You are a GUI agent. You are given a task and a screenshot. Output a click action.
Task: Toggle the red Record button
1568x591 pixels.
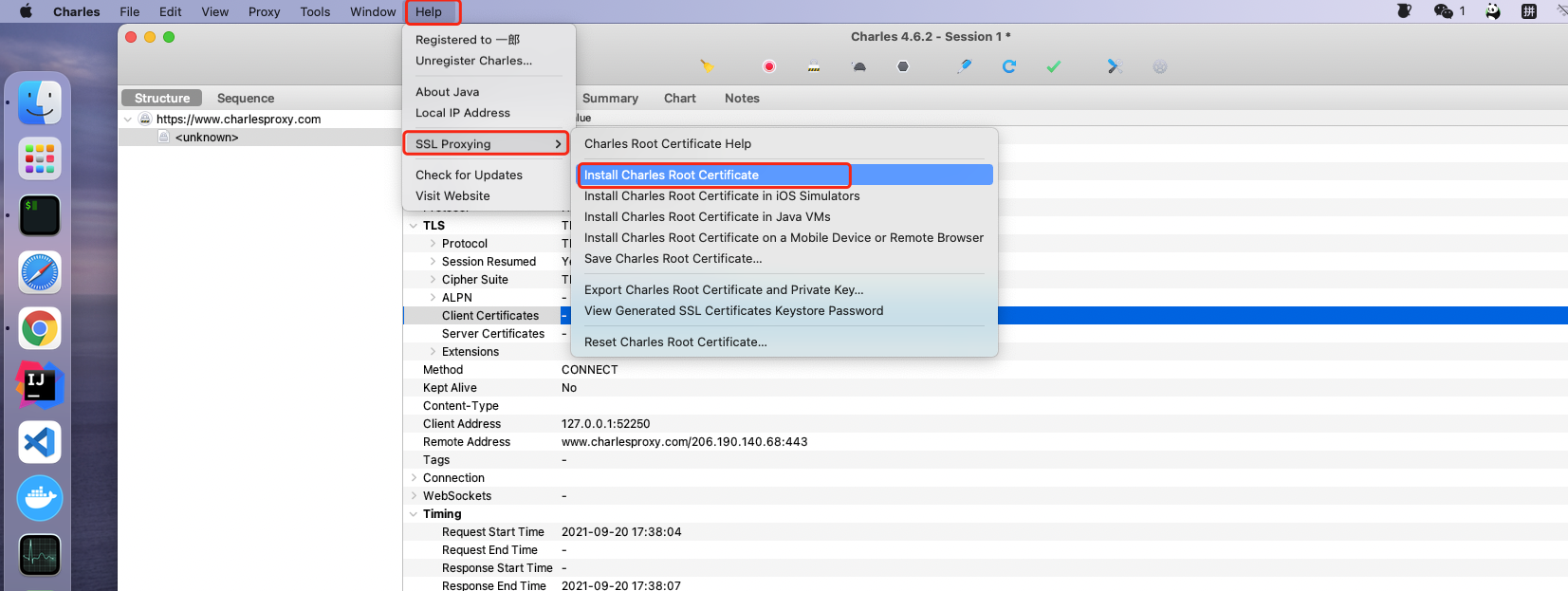[769, 66]
